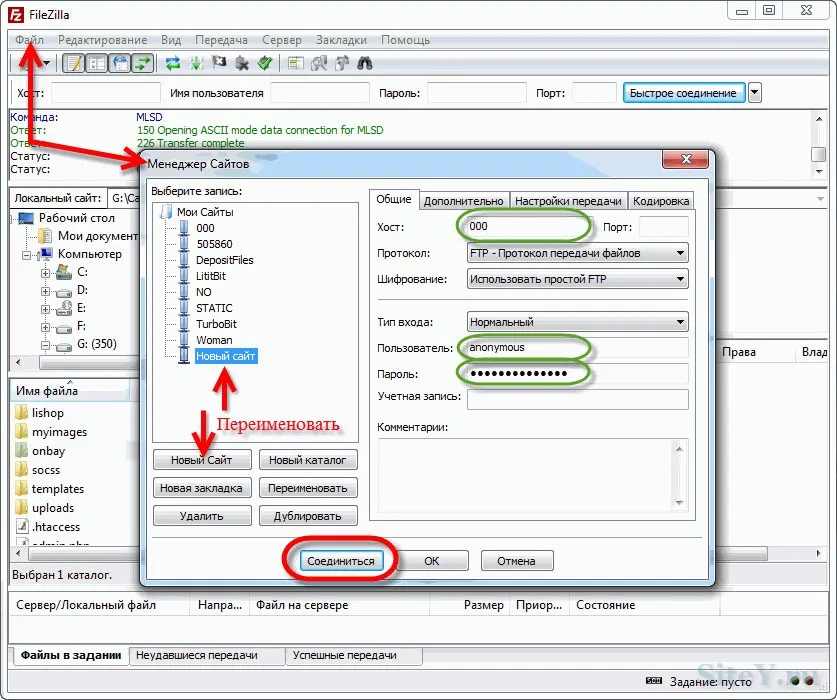Click the Отмена button
This screenshot has width=837, height=700.
coord(516,561)
